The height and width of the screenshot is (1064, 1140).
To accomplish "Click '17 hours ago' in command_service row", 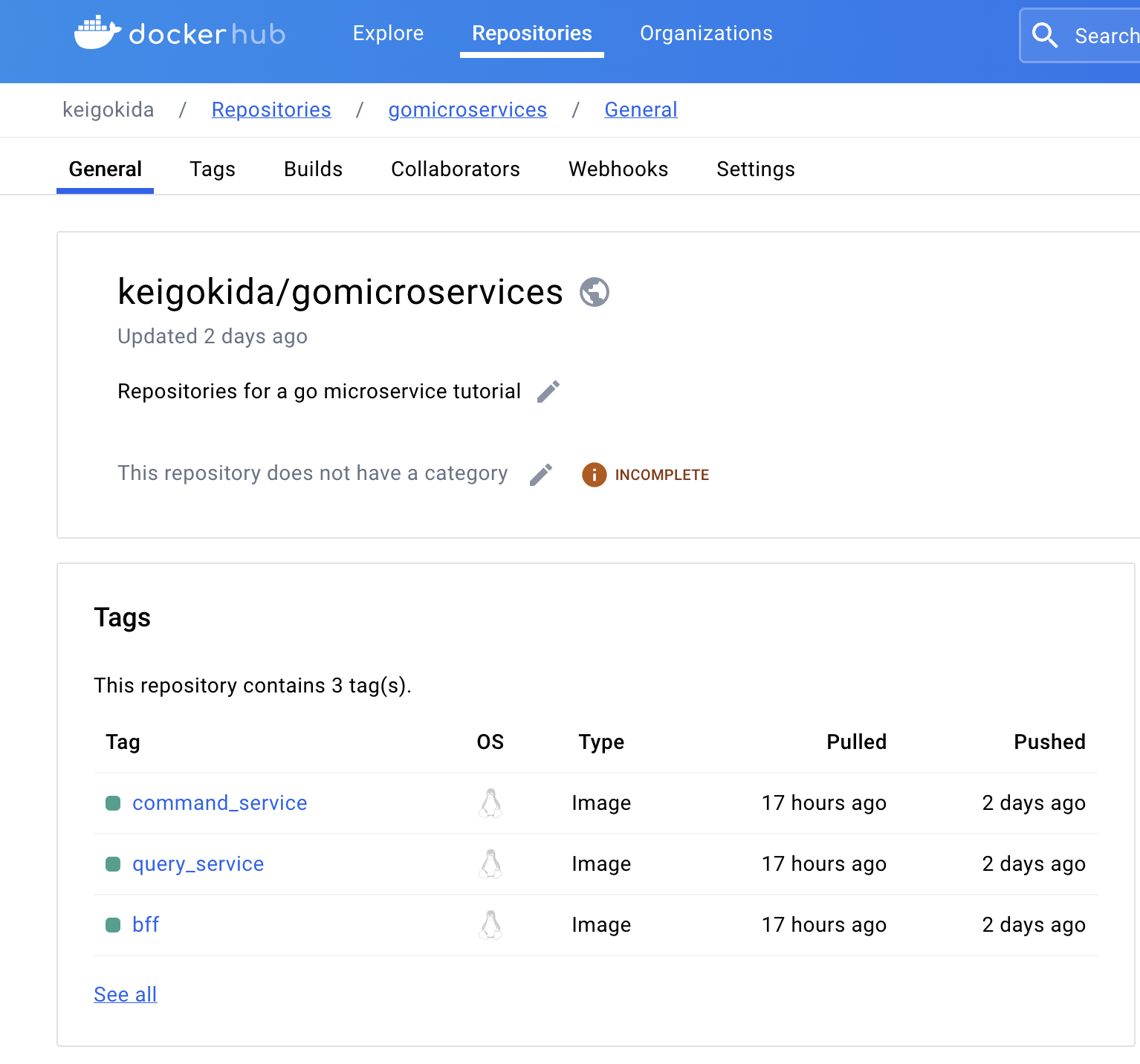I will (x=824, y=803).
